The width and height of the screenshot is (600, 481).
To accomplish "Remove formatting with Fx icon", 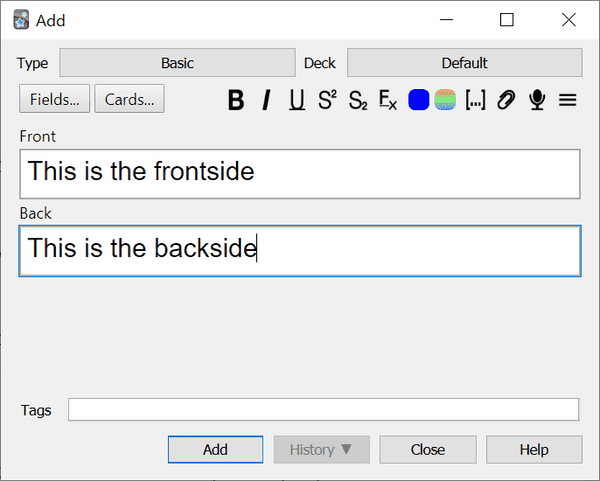I will click(388, 100).
